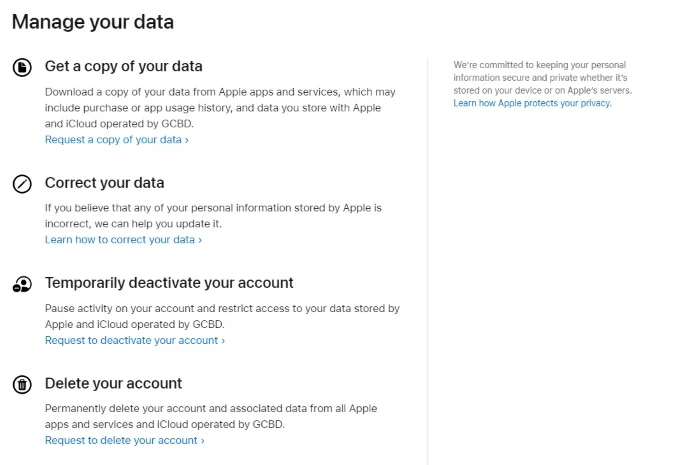Click the trash icon beside Delete your account
The width and height of the screenshot is (680, 465).
click(22, 385)
